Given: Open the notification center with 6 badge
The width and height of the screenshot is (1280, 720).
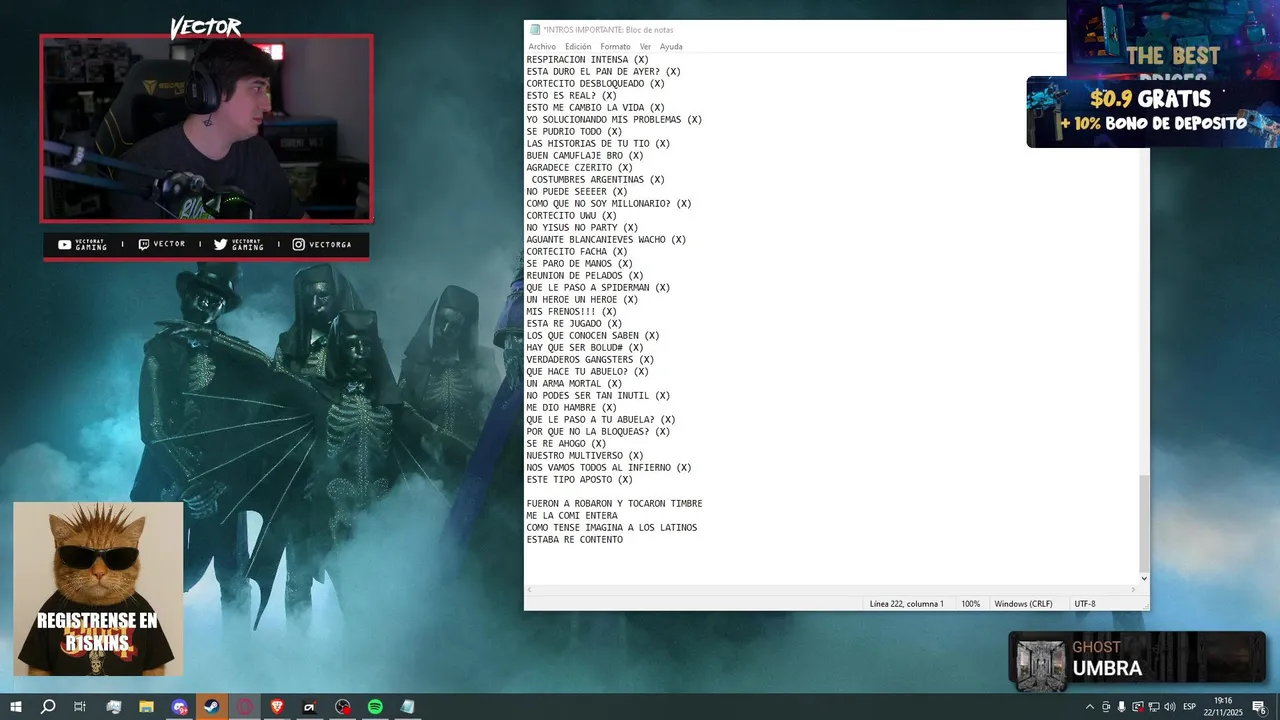Looking at the screenshot, I should [1259, 707].
